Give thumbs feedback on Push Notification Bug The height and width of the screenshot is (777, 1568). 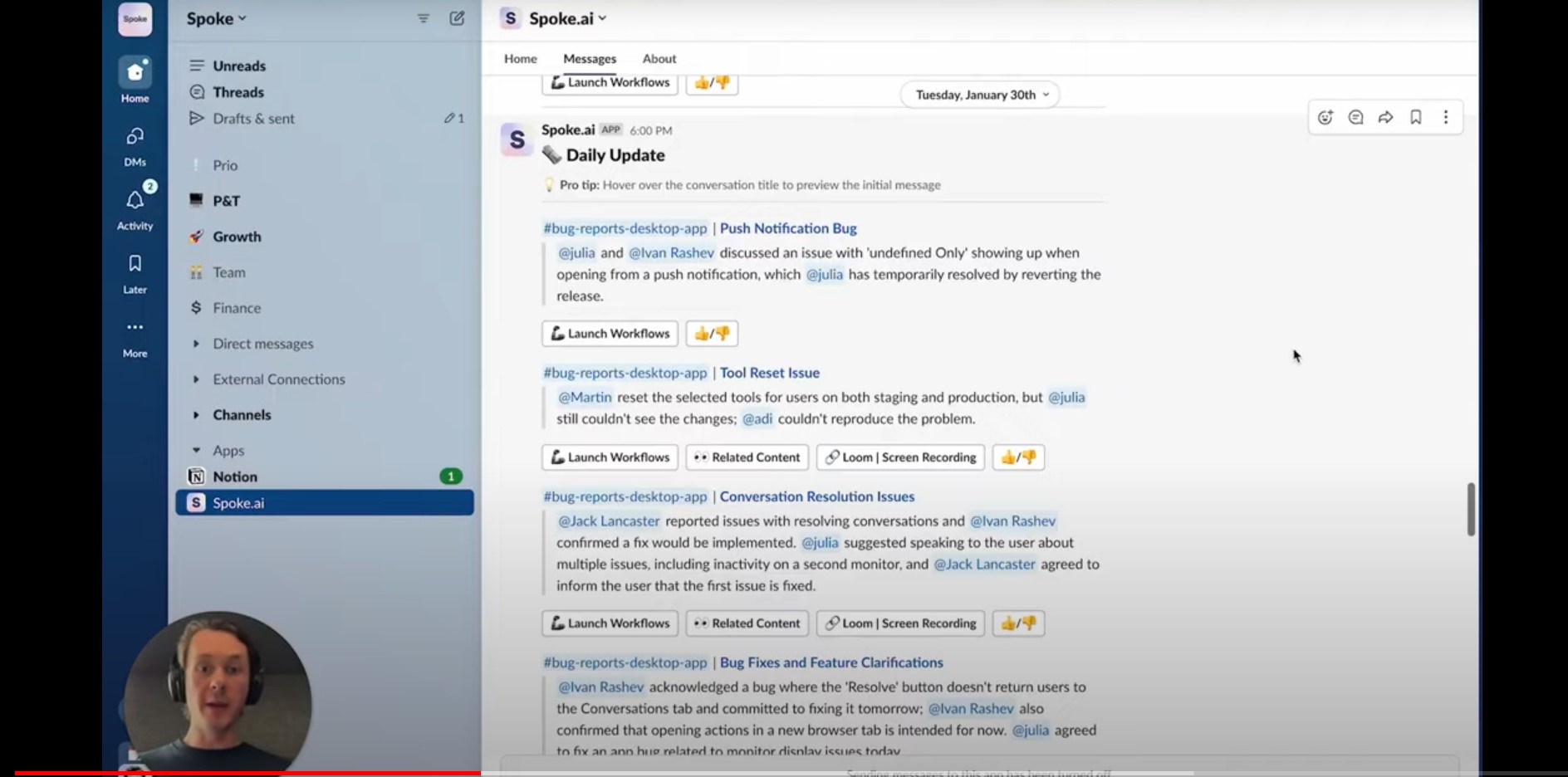[x=713, y=334]
